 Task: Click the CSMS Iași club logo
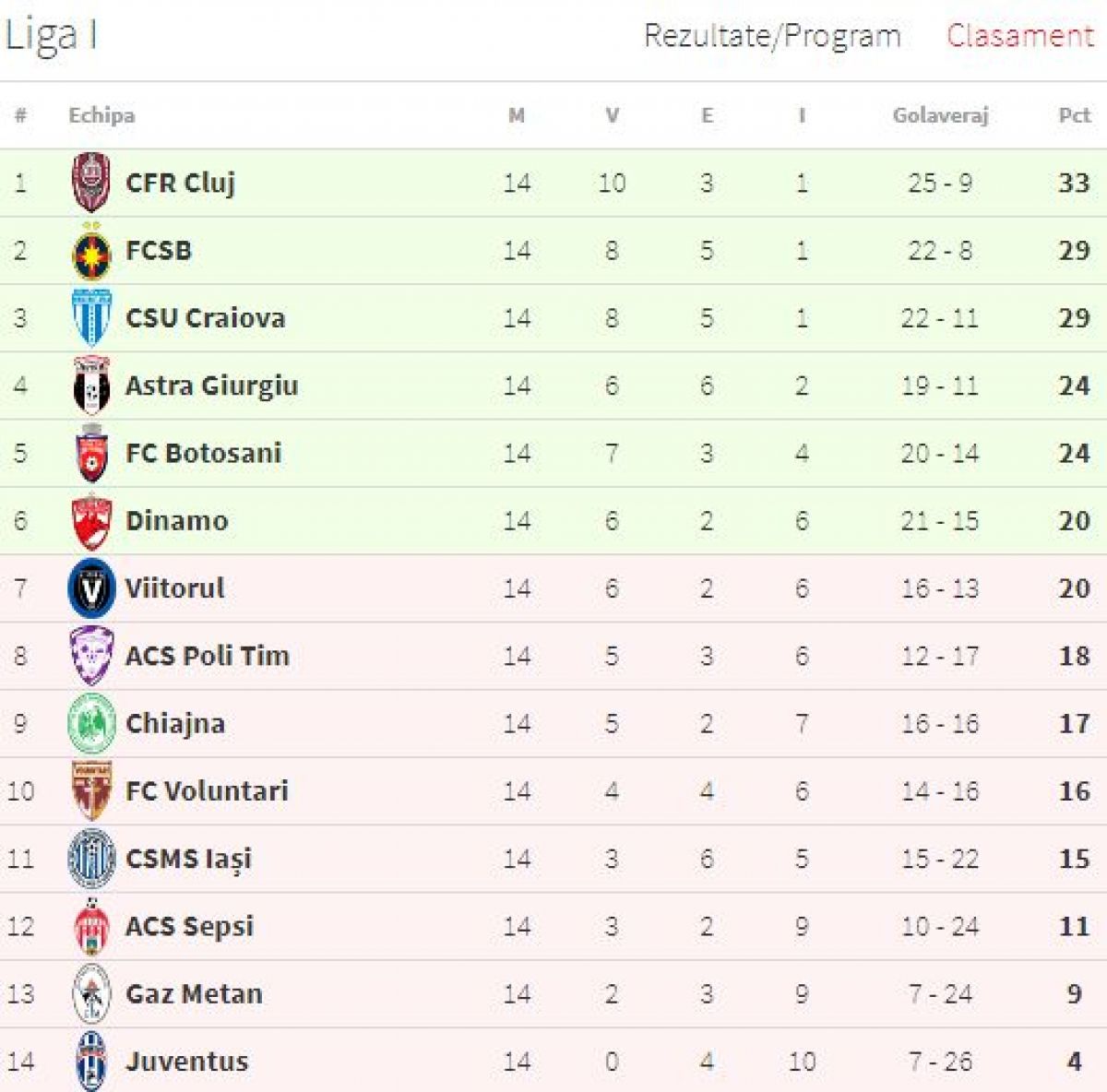click(91, 859)
